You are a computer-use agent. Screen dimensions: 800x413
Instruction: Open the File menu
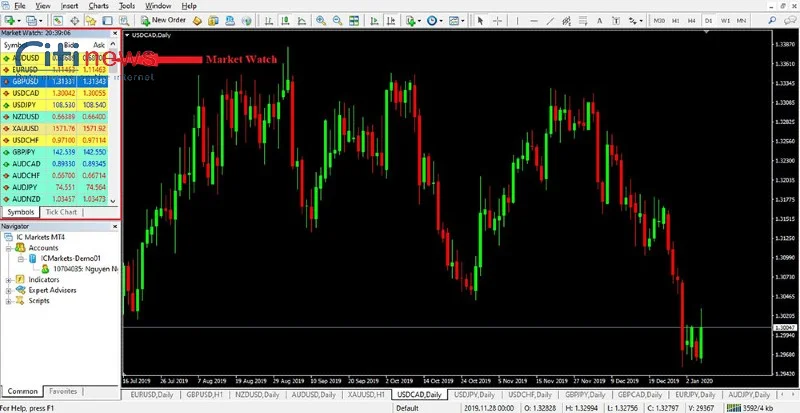pyautogui.click(x=19, y=6)
